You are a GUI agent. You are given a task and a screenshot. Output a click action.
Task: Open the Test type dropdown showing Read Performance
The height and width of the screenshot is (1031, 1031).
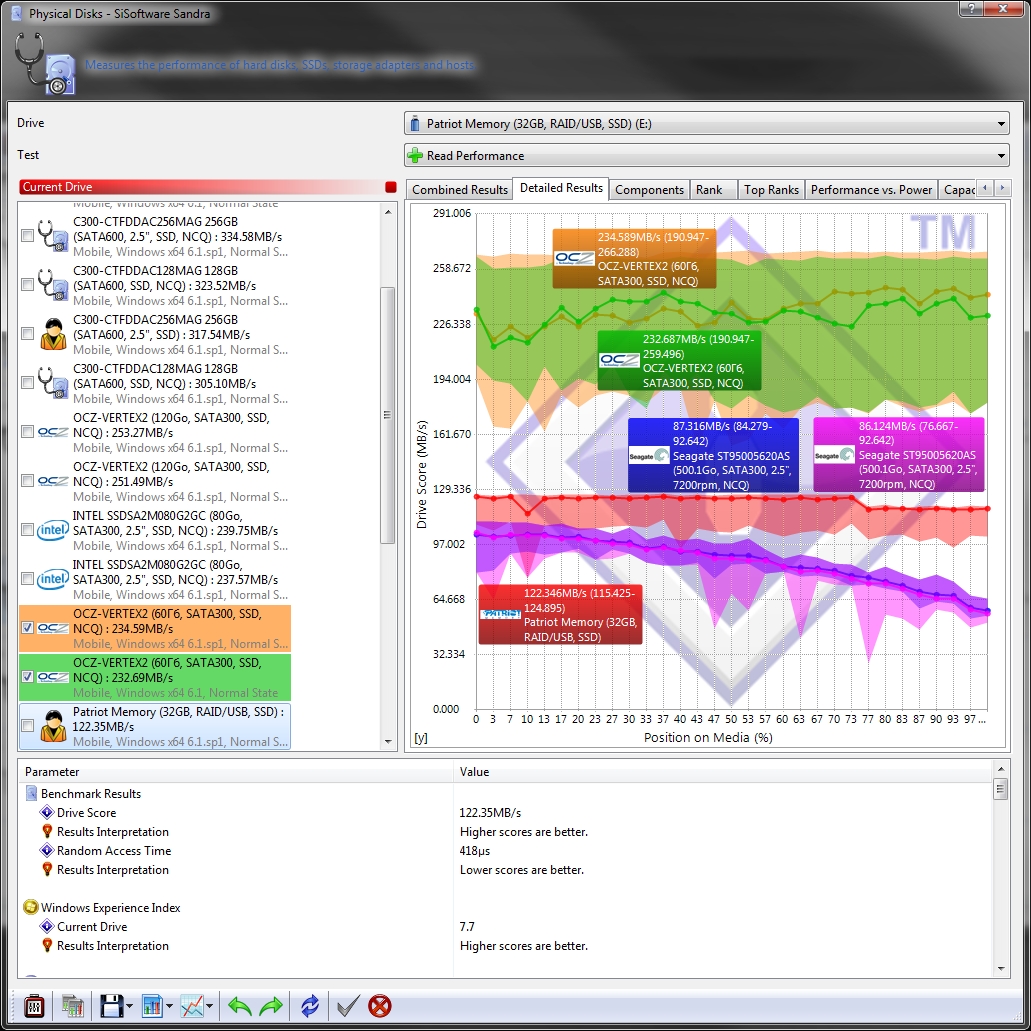707,156
